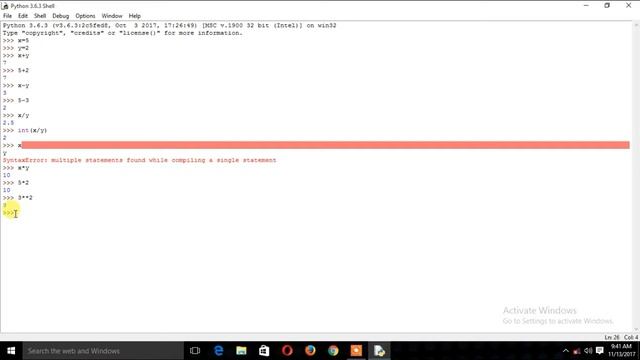Place cursor at the last empty prompt
The image size is (640, 360).
click(x=16, y=213)
